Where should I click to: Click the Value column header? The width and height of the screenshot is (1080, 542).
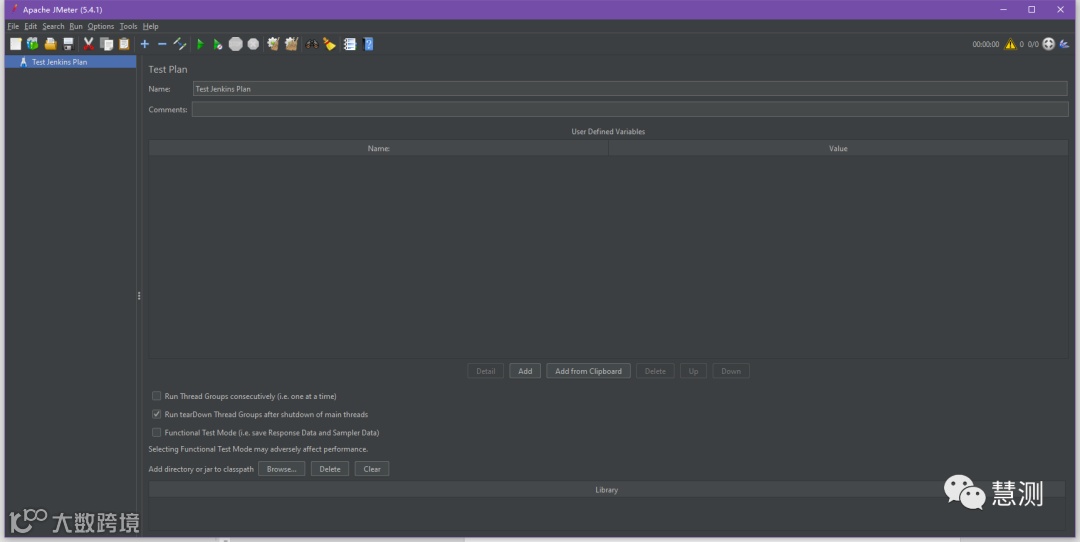[x=838, y=148]
